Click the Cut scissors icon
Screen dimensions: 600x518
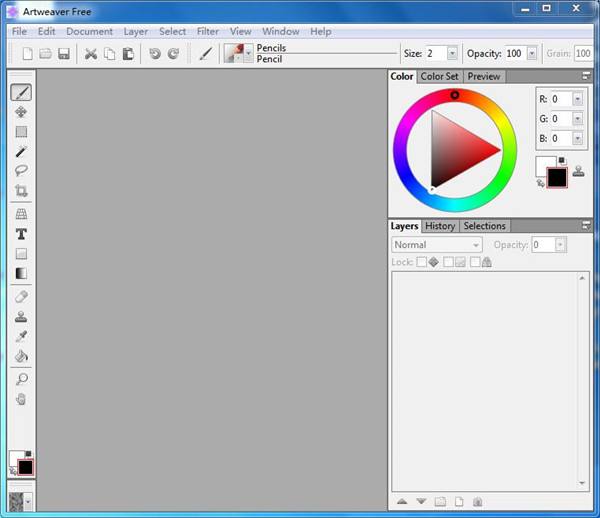click(91, 54)
